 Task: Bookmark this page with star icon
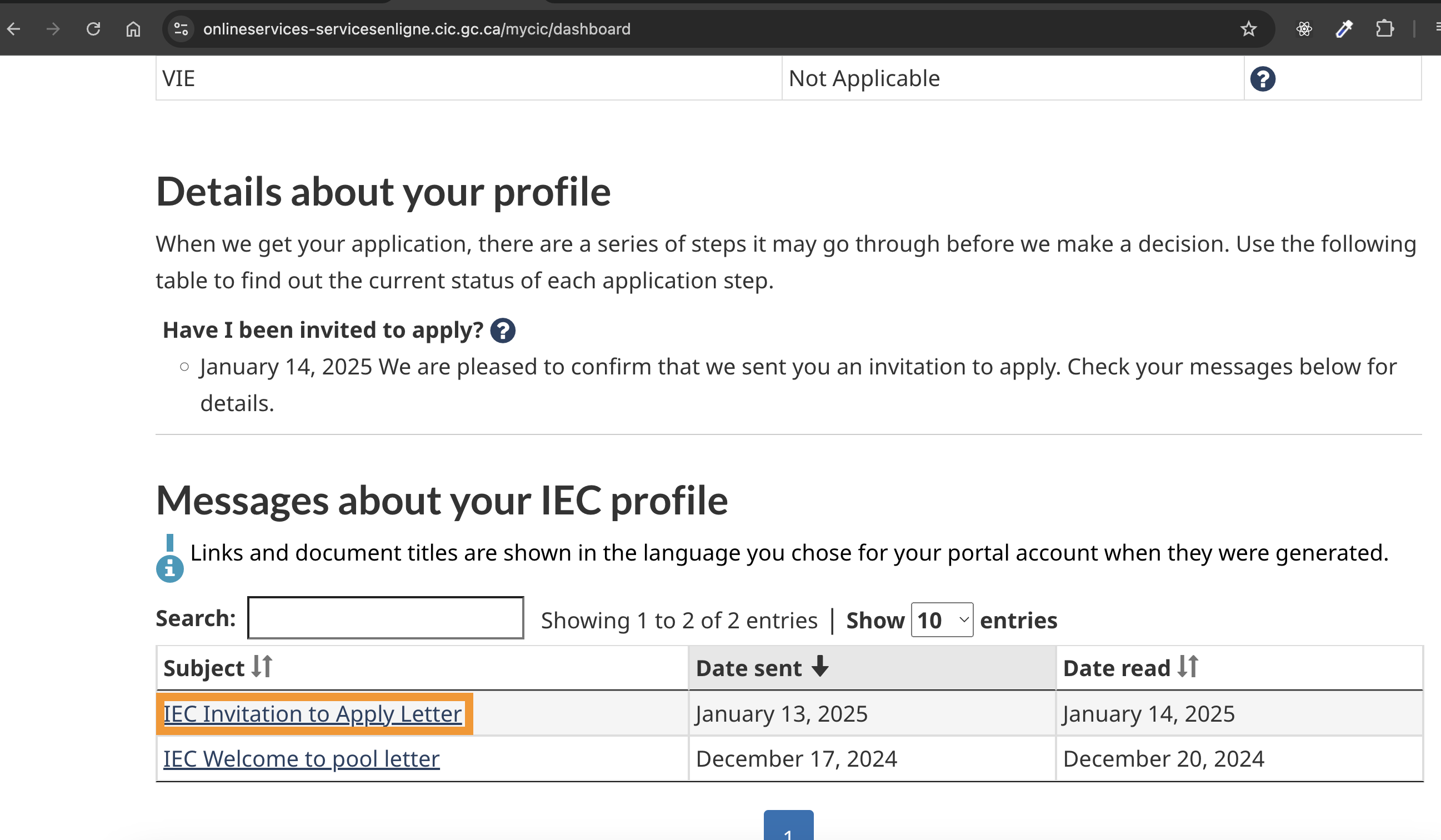click(x=1248, y=28)
